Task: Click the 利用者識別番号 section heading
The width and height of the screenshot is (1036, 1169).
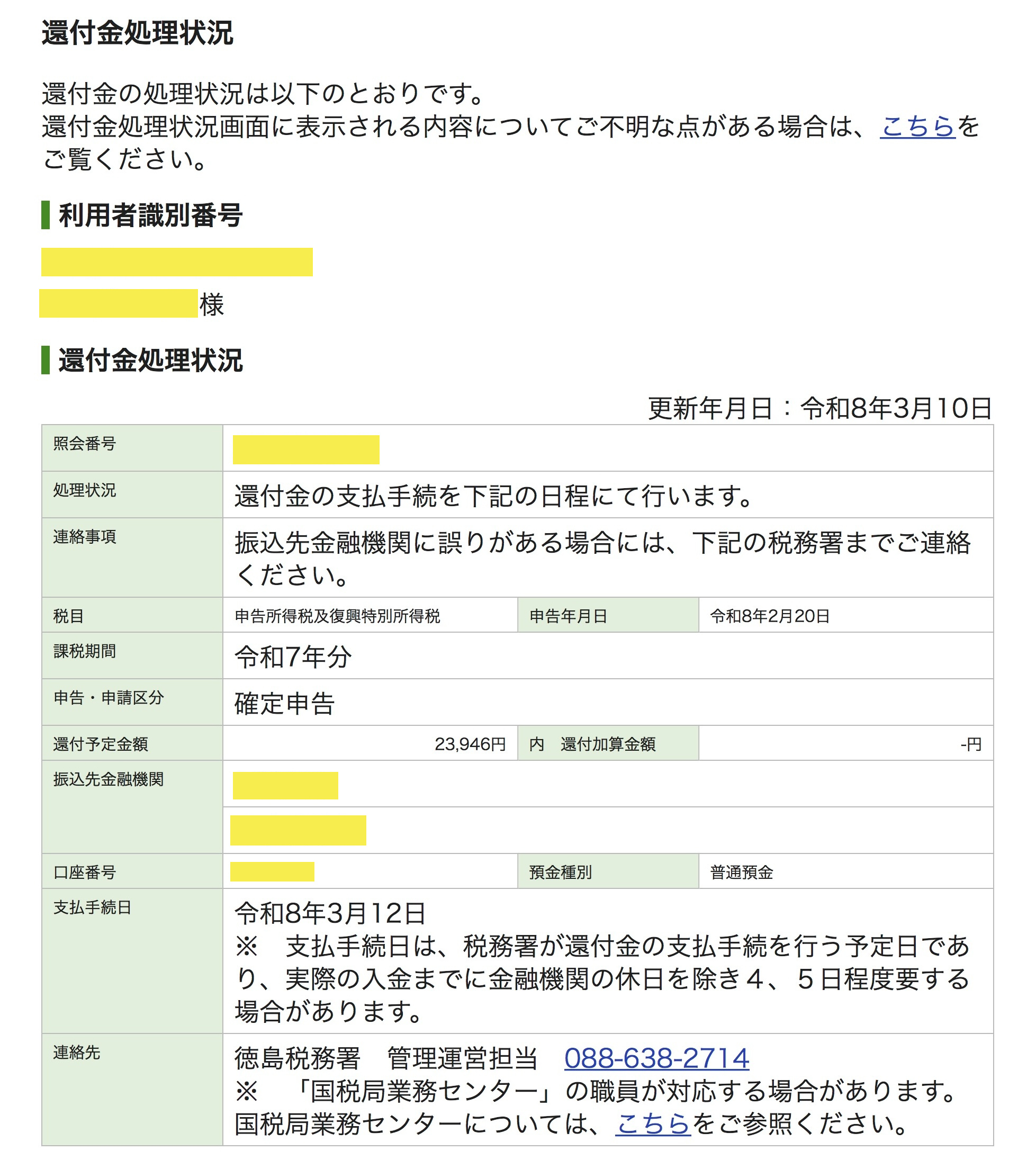Action: [x=150, y=215]
